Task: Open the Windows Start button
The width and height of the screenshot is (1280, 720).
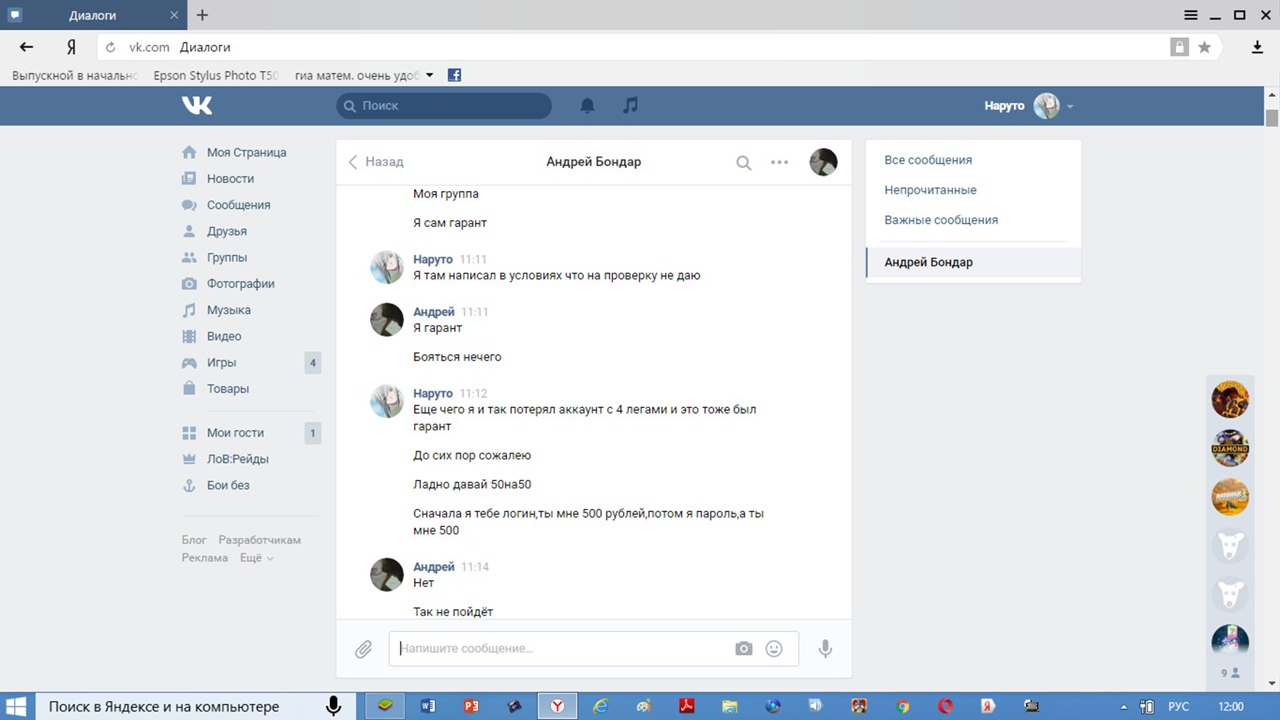Action: [x=18, y=706]
